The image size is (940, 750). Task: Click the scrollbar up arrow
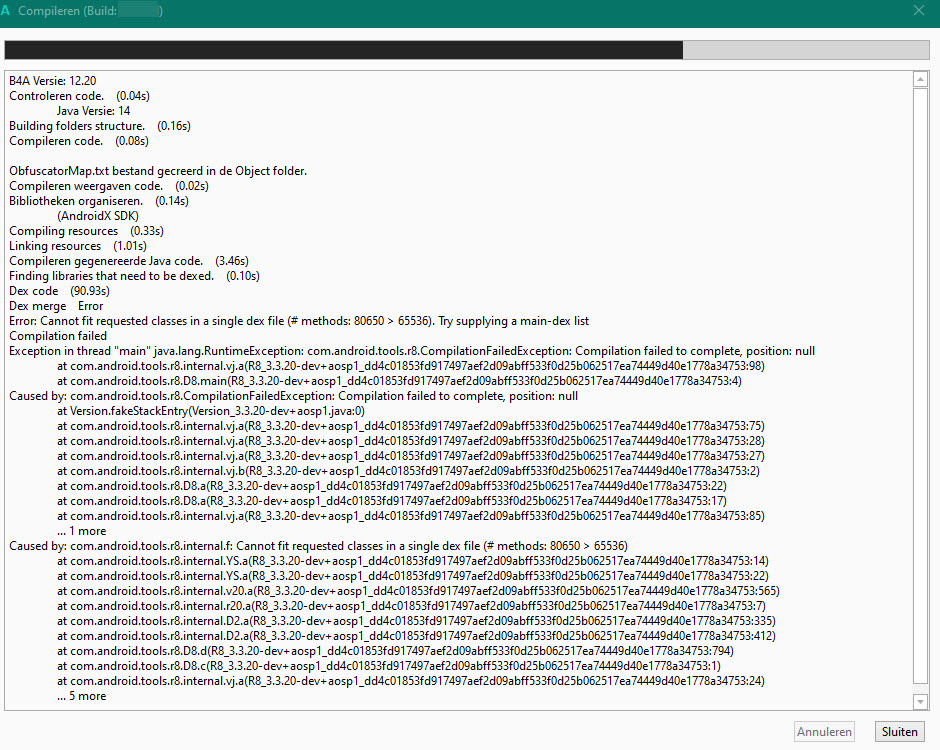click(921, 77)
